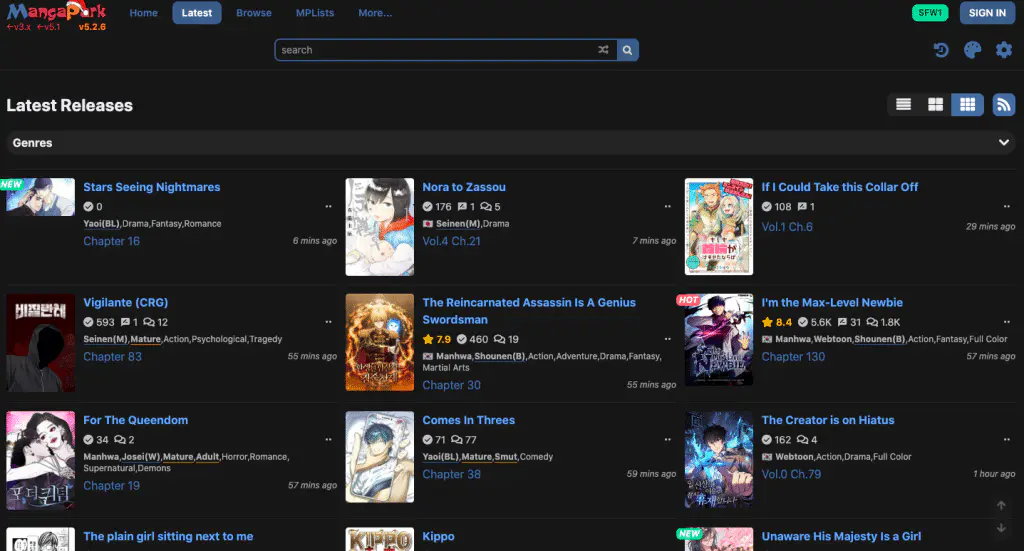1024x551 pixels.
Task: Open Vol.0 Ch.79 of Creator is on Hiatus
Action: pos(791,474)
